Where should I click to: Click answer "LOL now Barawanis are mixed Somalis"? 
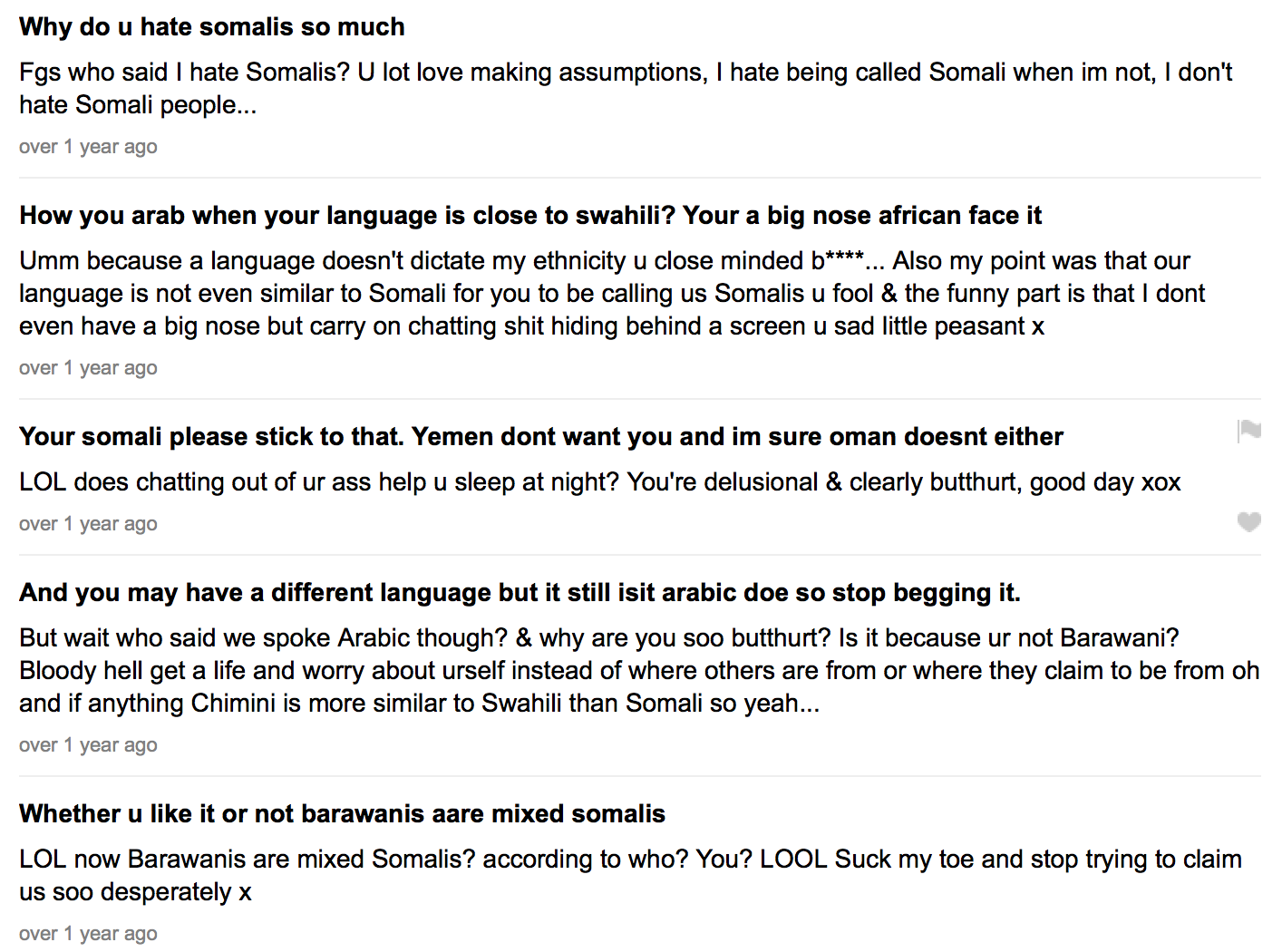pos(630,876)
